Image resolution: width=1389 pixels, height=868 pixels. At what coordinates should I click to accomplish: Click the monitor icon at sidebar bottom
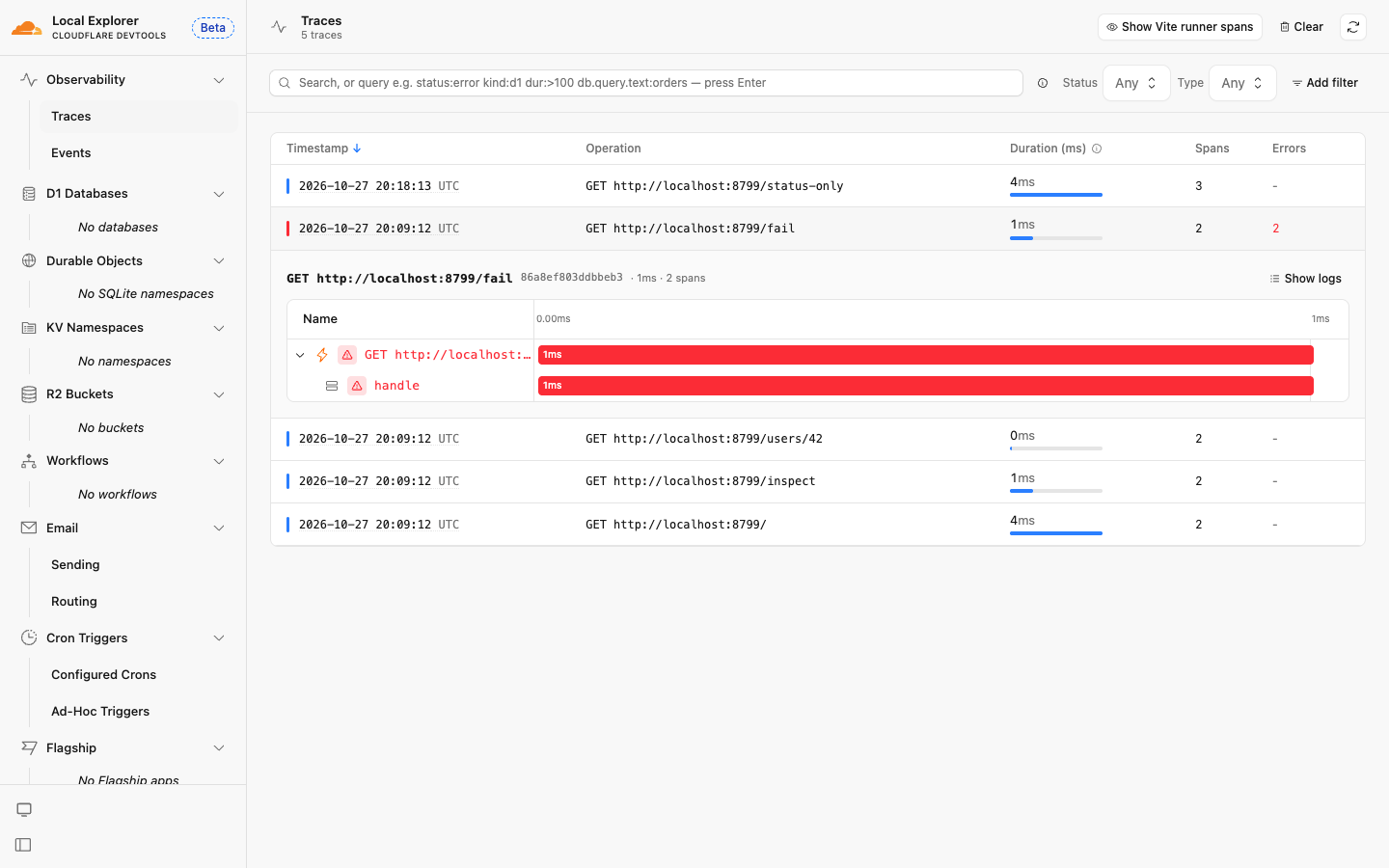(x=24, y=809)
